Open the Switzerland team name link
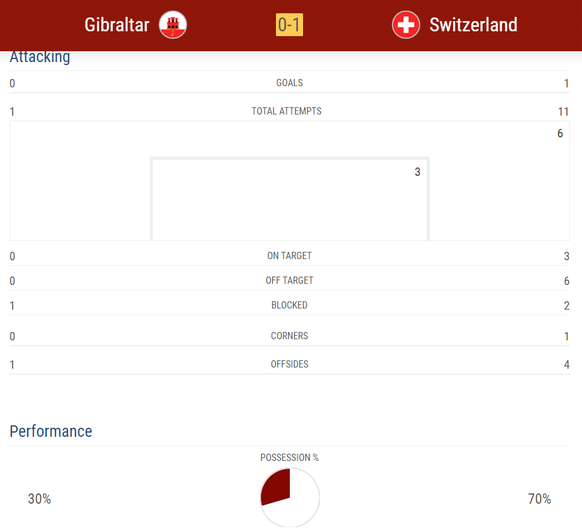Image resolution: width=582 pixels, height=532 pixels. click(473, 25)
